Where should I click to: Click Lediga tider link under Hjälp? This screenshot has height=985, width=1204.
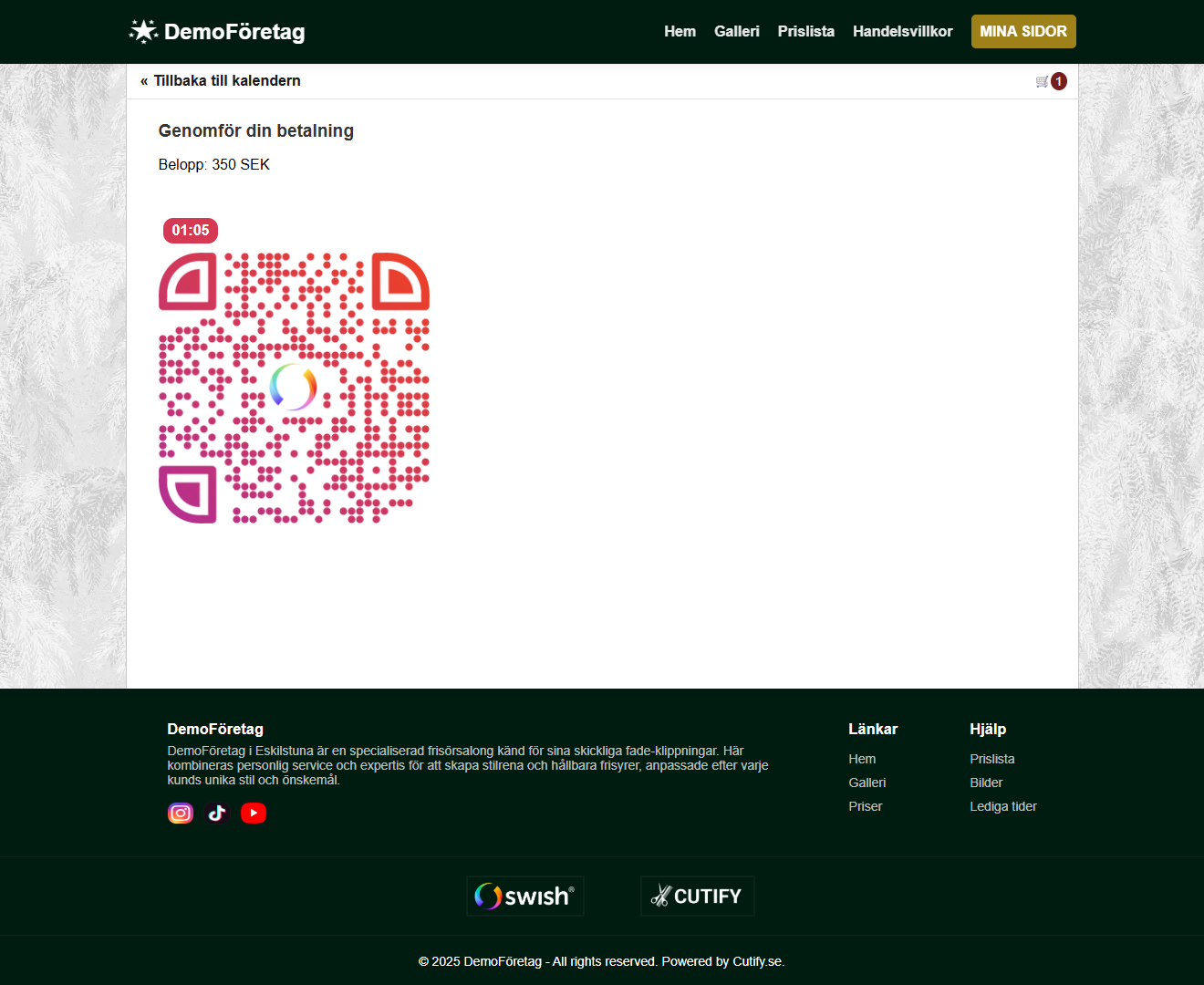click(1003, 806)
